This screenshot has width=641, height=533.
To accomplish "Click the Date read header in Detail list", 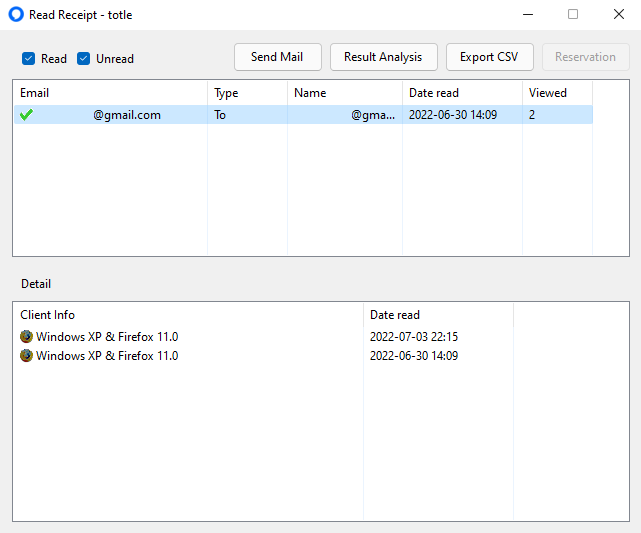I will [438, 315].
